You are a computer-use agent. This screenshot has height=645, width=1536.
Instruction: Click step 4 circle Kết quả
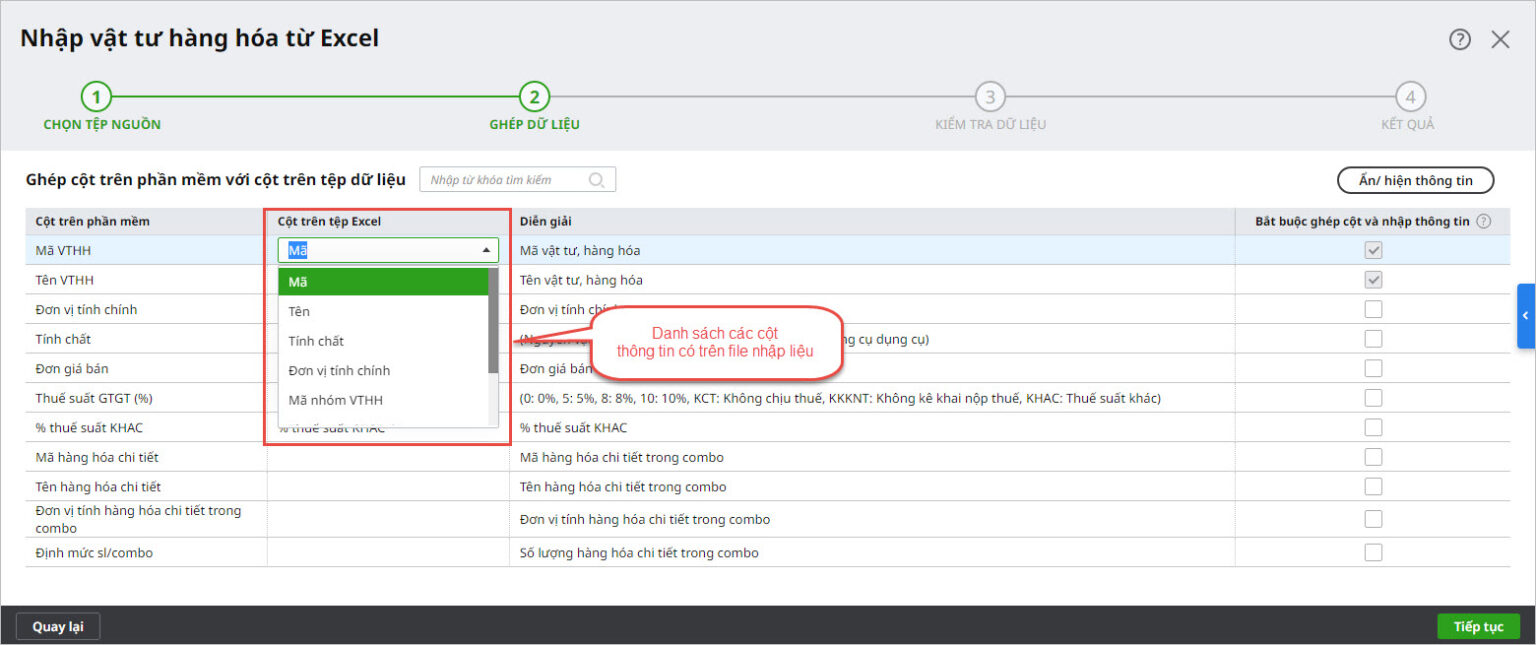(1410, 97)
